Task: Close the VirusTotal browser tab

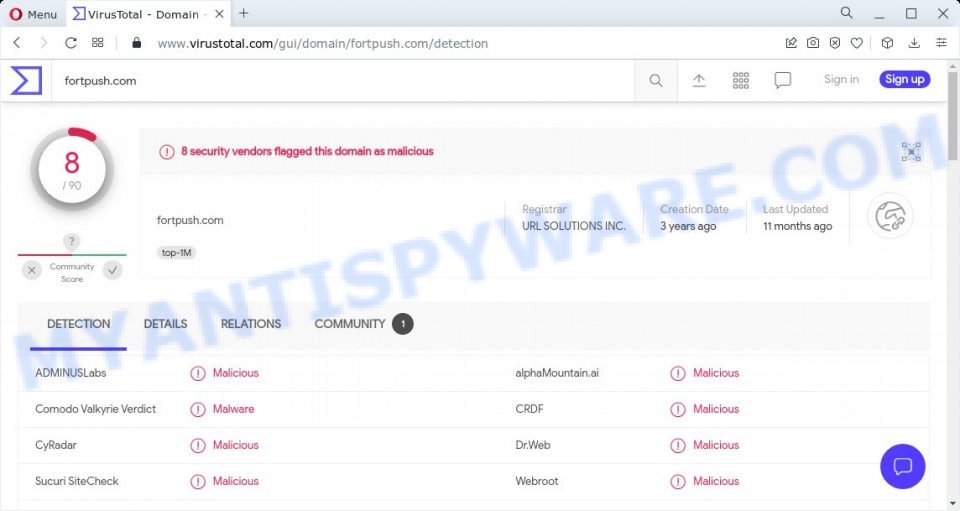Action: (219, 14)
